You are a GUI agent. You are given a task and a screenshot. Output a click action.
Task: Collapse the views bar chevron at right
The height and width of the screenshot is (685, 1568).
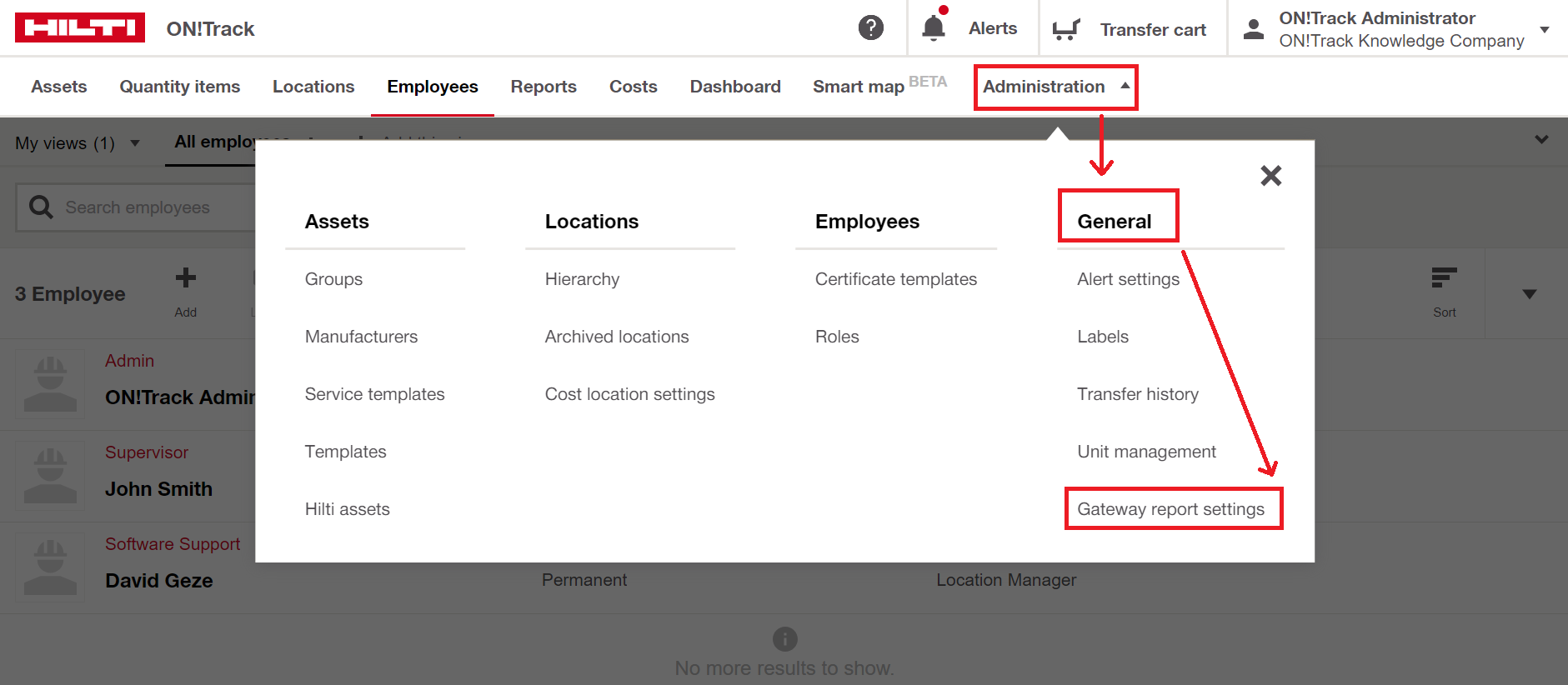coord(1542,140)
